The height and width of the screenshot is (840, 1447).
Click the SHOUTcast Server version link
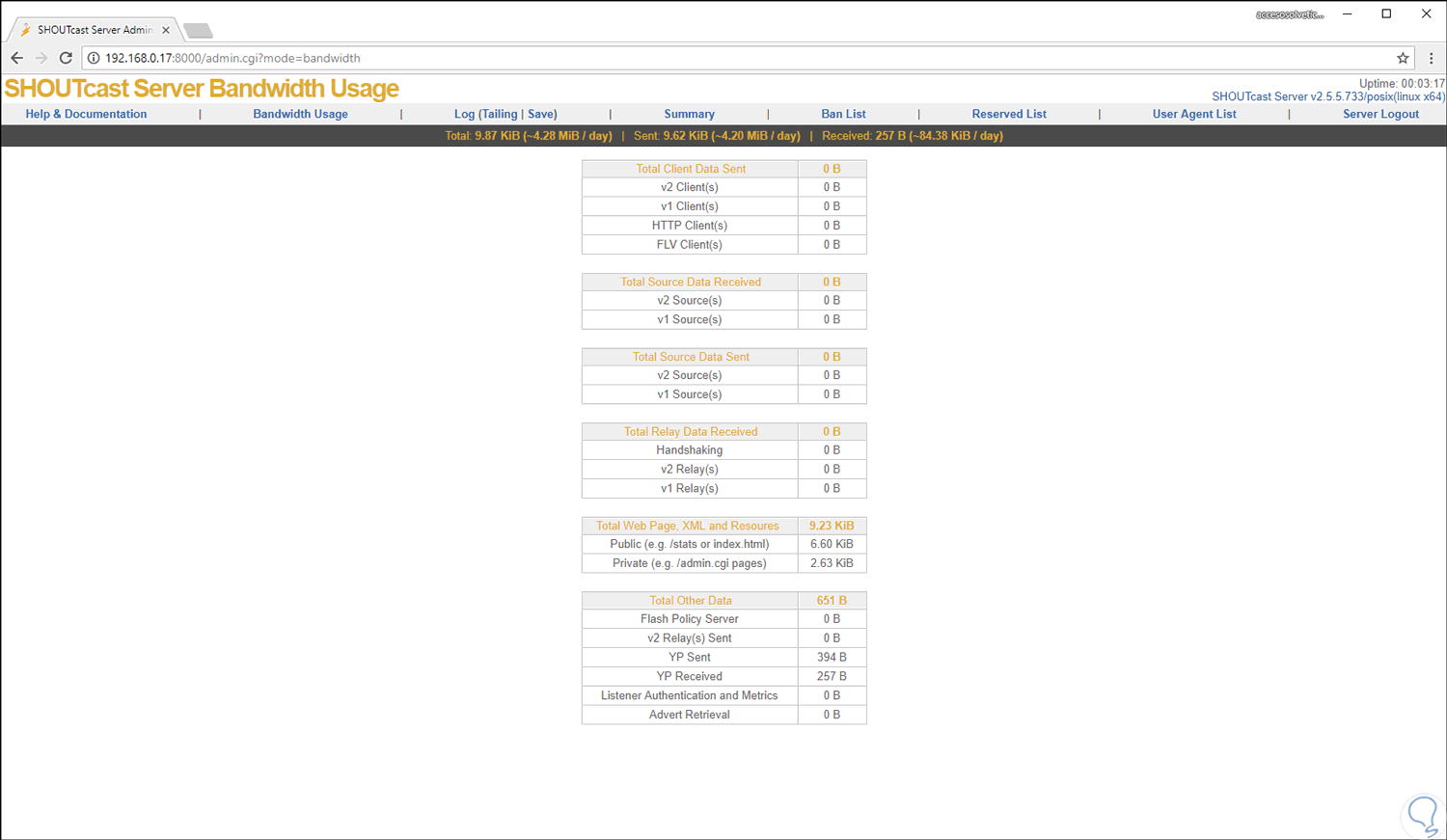(x=1328, y=96)
